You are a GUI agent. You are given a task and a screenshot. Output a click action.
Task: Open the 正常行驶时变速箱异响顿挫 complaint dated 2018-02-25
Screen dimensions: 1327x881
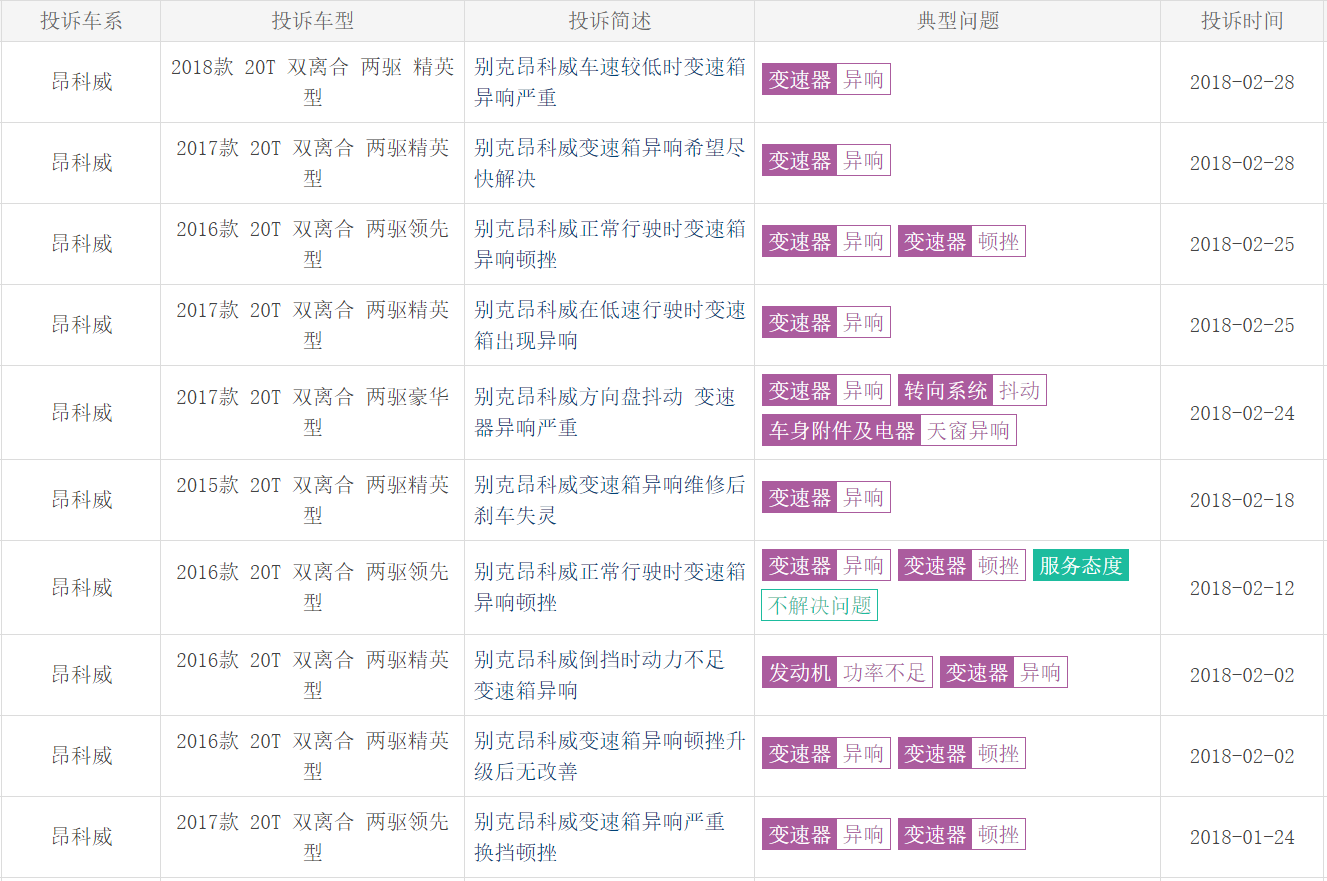click(x=610, y=244)
